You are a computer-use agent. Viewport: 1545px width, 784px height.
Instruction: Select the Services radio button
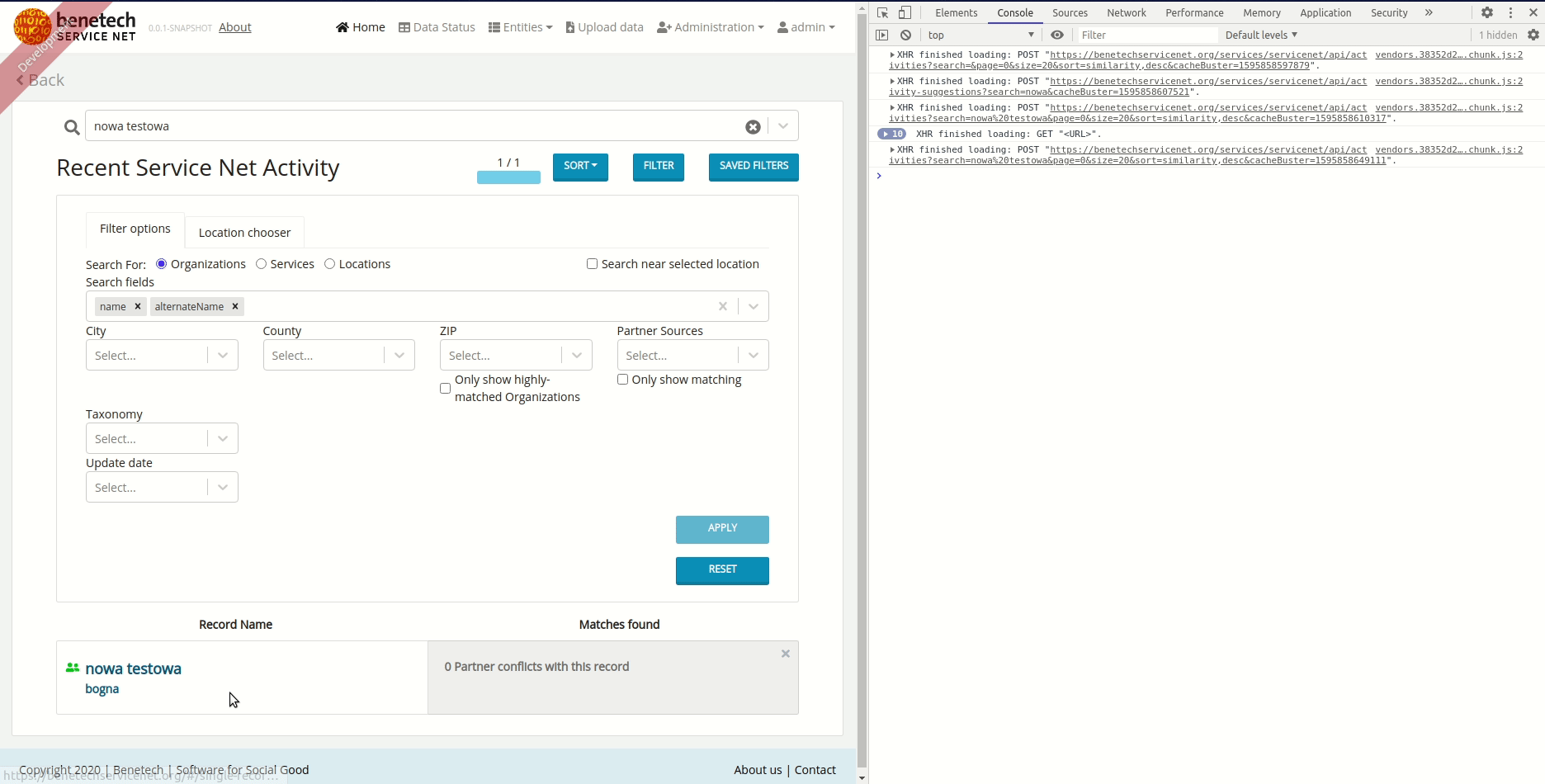pyautogui.click(x=261, y=264)
